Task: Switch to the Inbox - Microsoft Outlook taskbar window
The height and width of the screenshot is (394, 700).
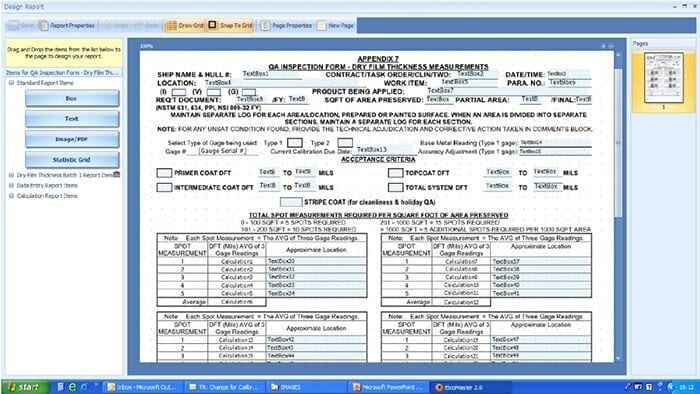Action: 142,387
